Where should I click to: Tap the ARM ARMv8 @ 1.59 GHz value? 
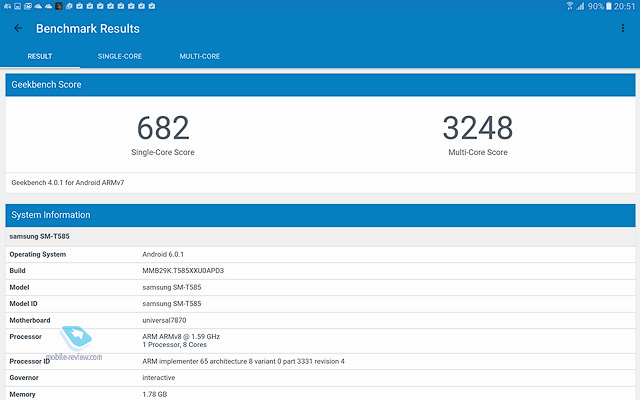[181, 337]
